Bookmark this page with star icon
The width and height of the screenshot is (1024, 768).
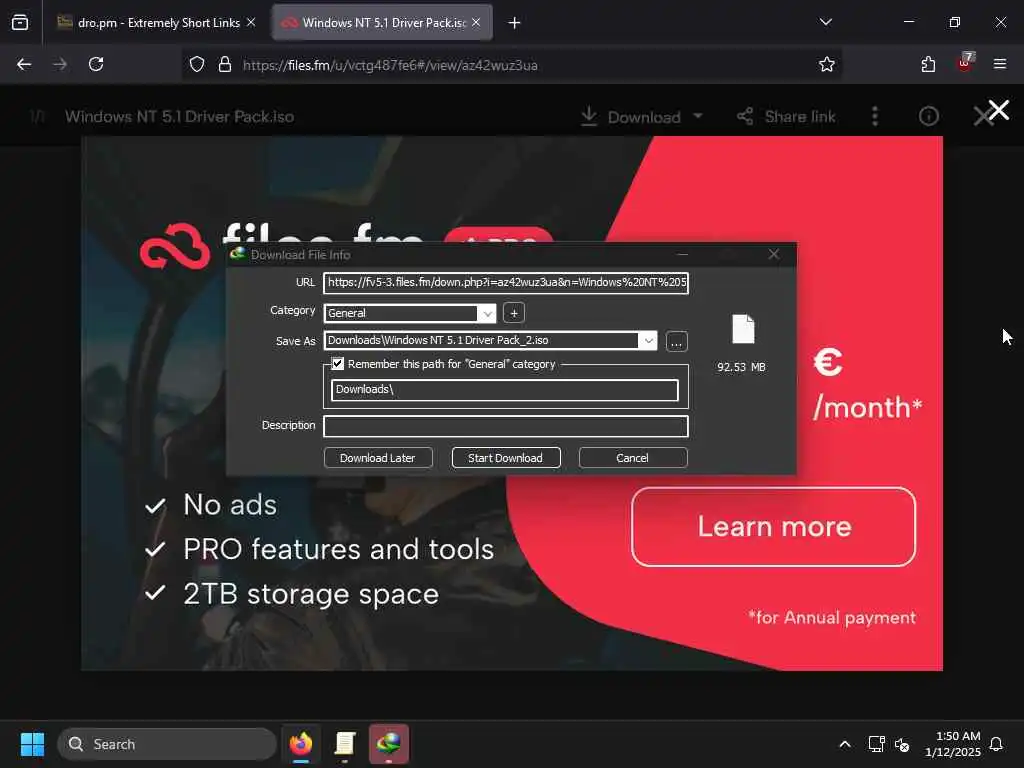point(827,65)
